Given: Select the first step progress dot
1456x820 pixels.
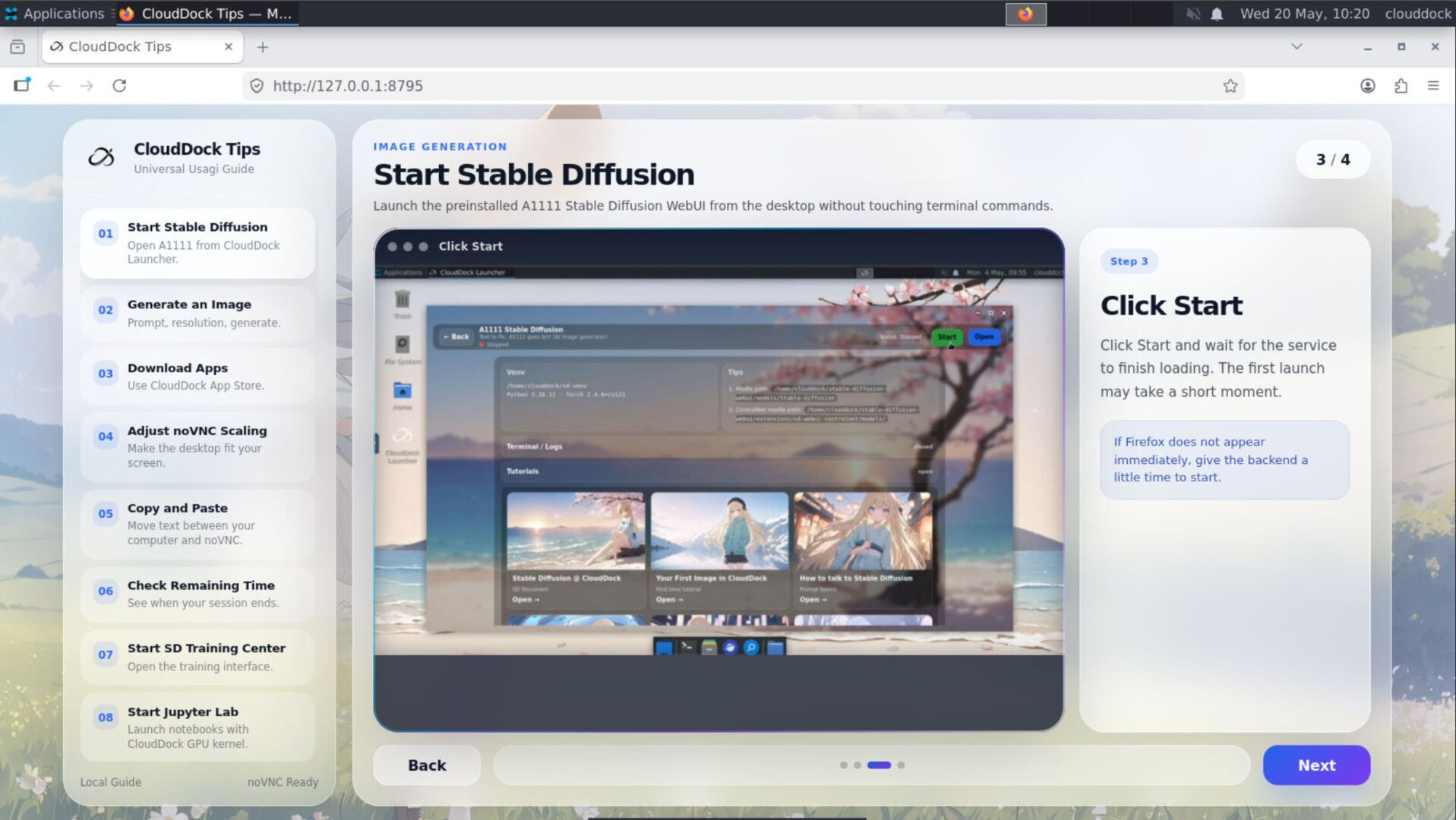Looking at the screenshot, I should (843, 765).
